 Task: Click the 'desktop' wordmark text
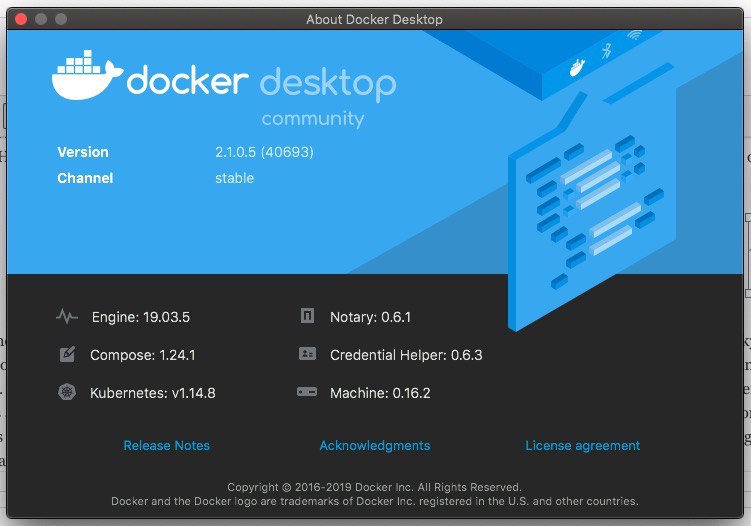pyautogui.click(x=328, y=84)
